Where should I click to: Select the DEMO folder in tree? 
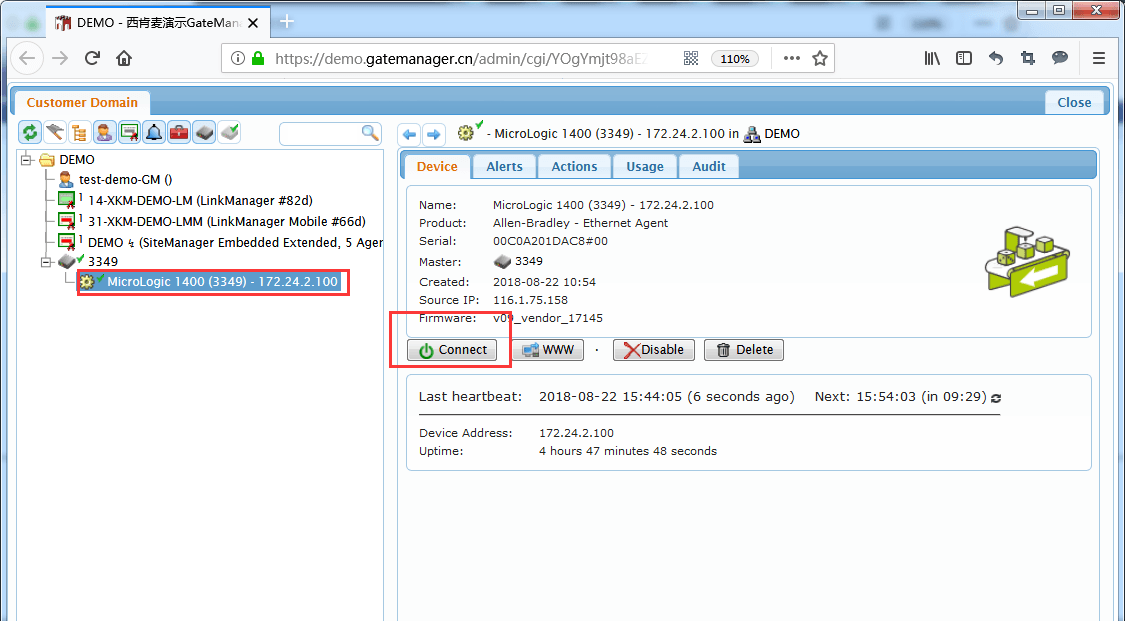tap(77, 159)
